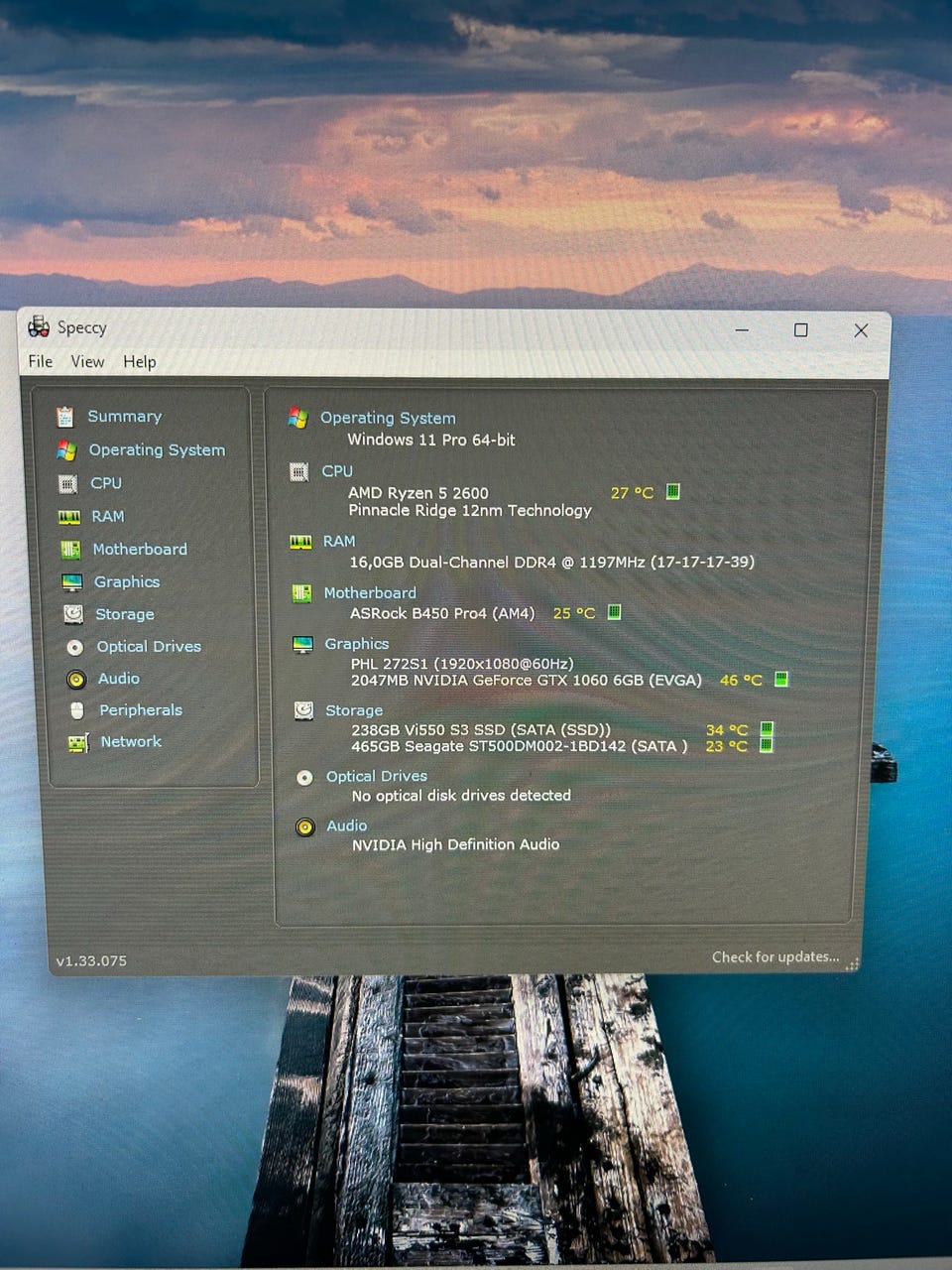
Task: Click the GPU temperature indicator beside 46 °C
Action: point(780,679)
